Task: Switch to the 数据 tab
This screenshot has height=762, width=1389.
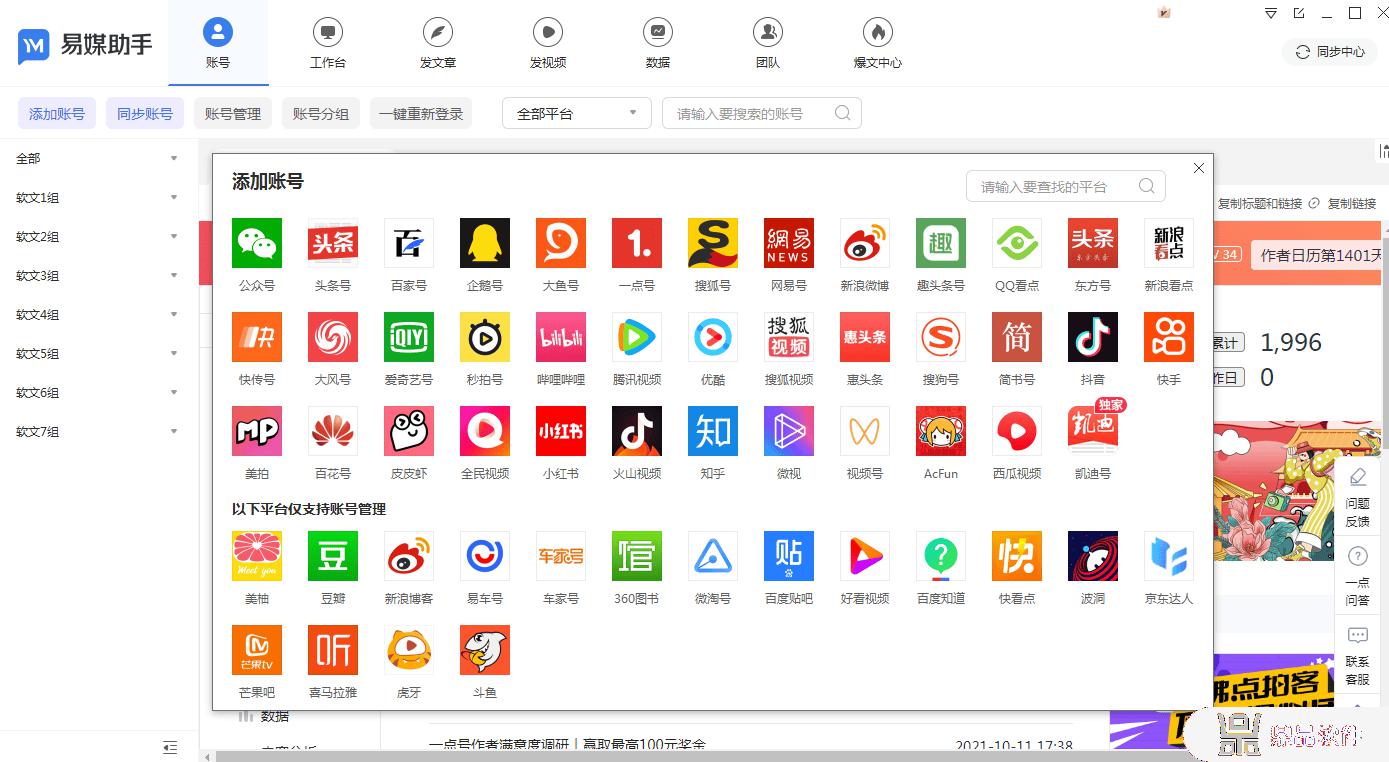Action: 658,43
